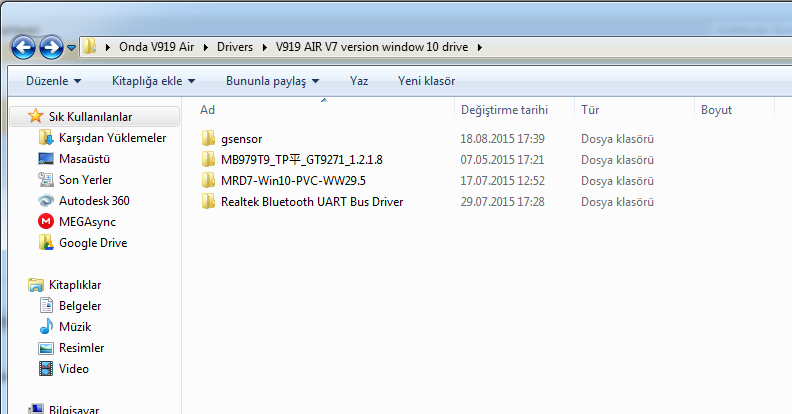
Task: Select Bilgisayar in sidebar
Action: (x=74, y=409)
